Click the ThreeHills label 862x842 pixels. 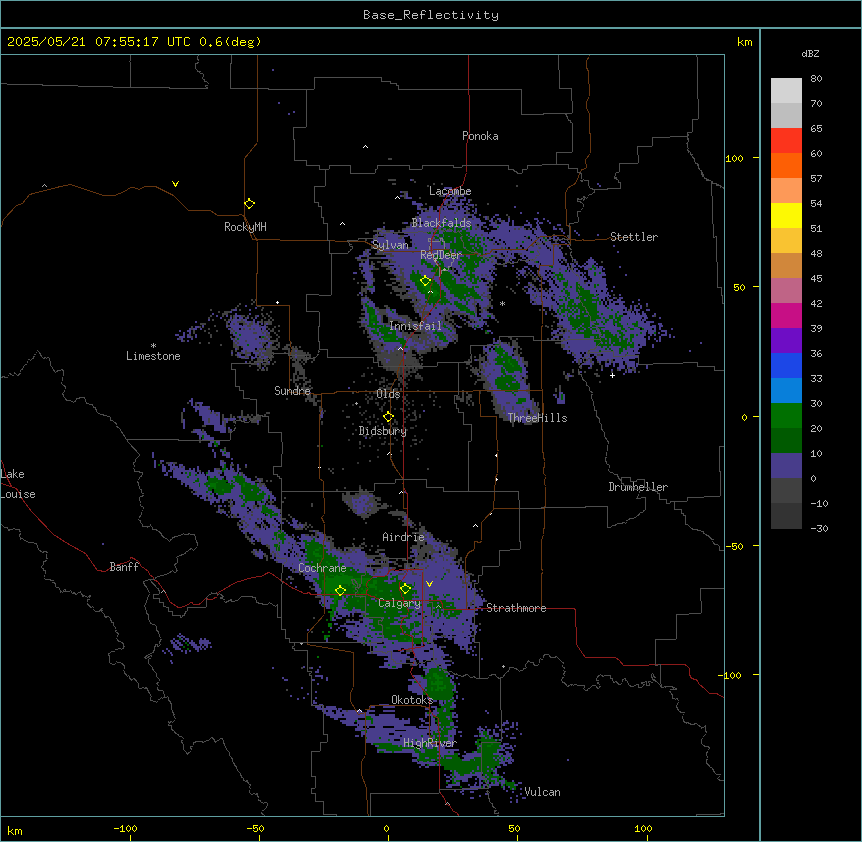[537, 418]
